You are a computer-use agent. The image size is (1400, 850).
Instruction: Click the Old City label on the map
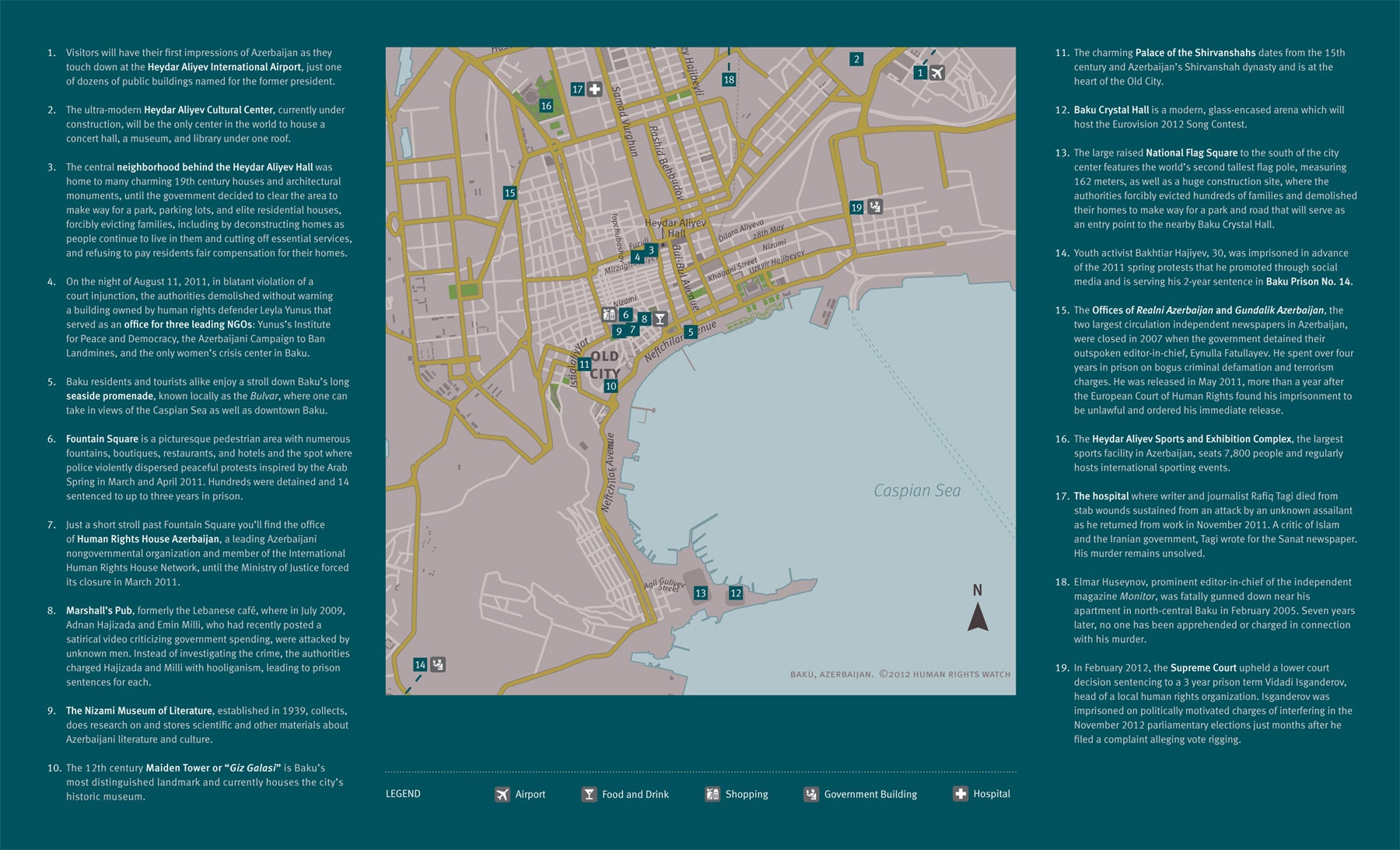[x=604, y=365]
